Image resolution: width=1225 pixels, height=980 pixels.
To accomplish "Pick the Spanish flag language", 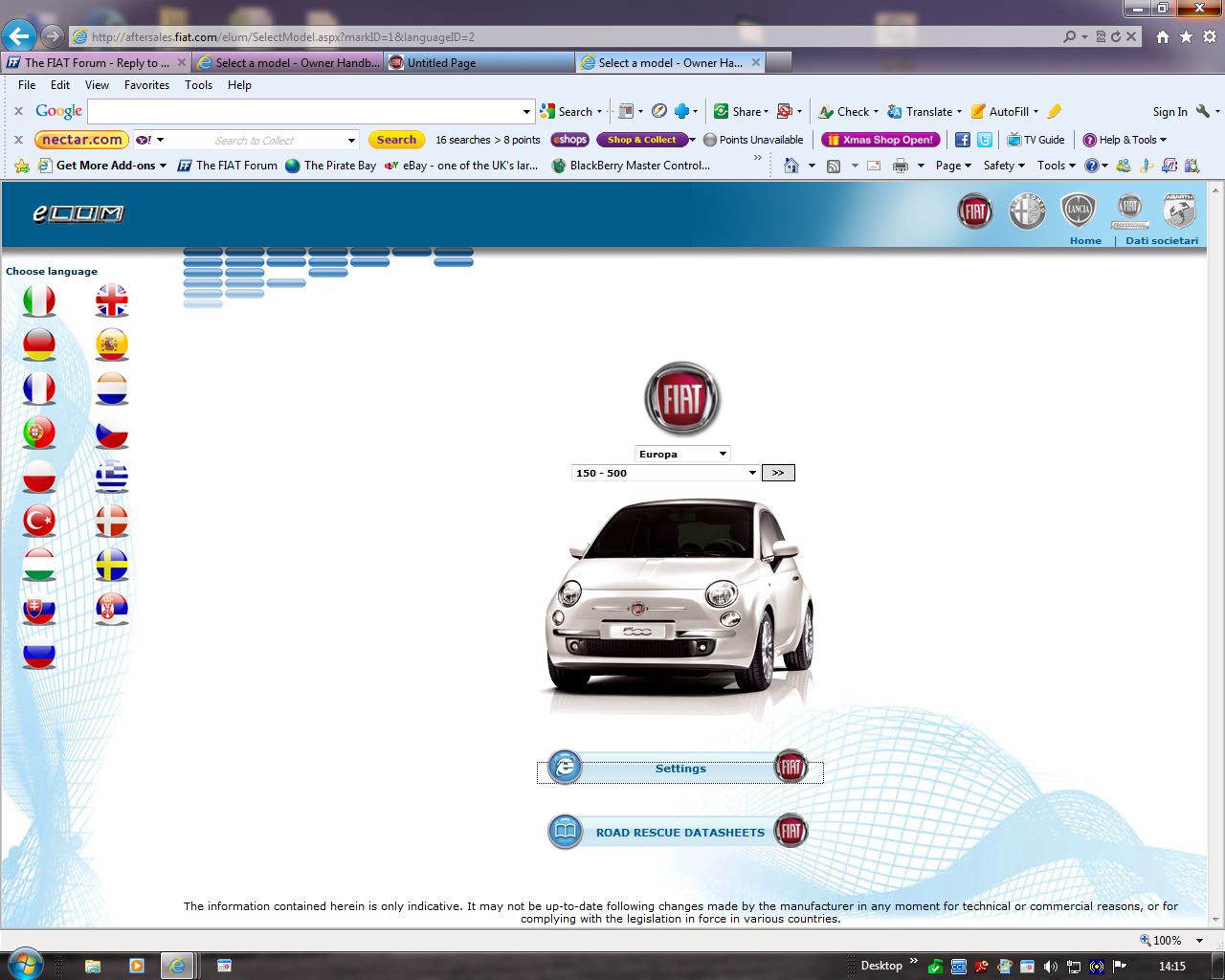I will click(x=112, y=345).
